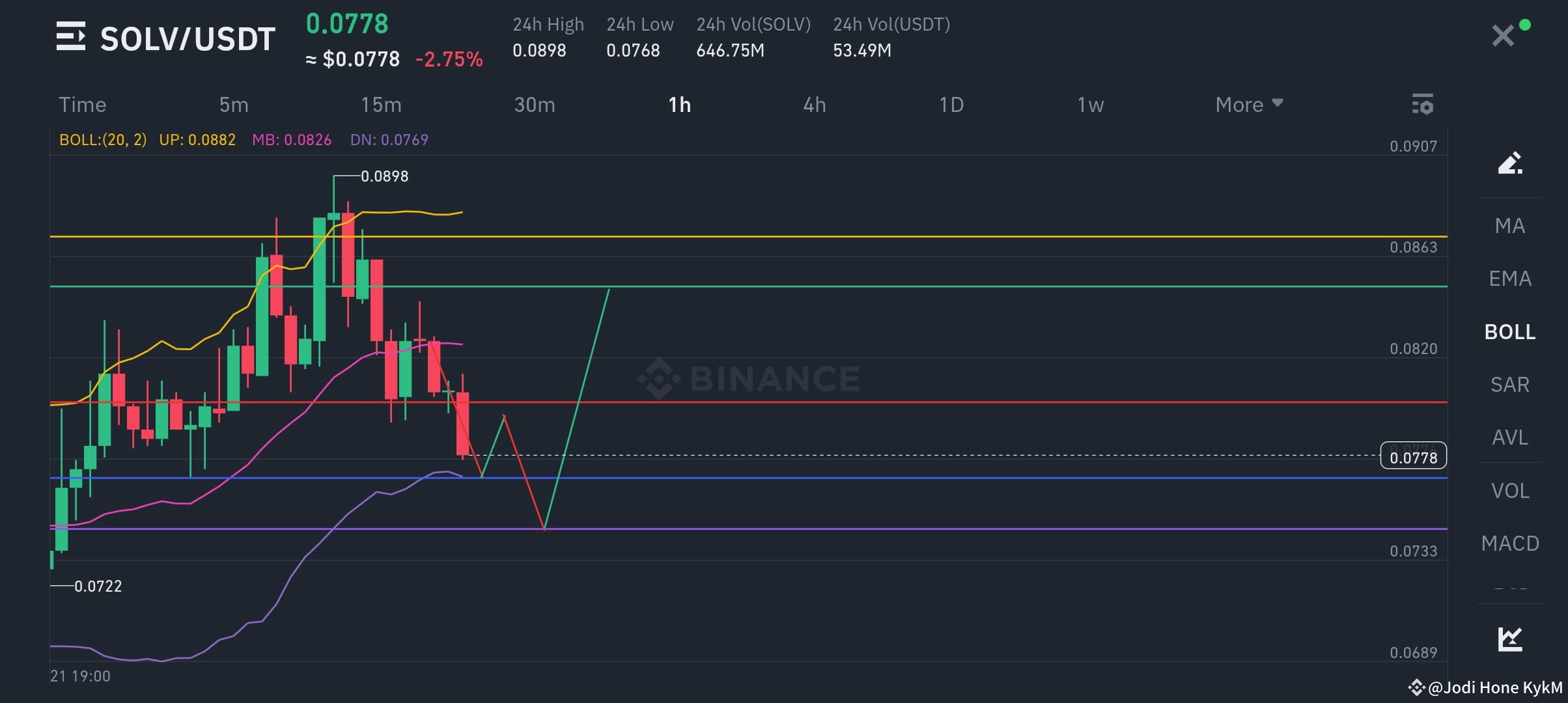Disable the BOLL indicator

1510,332
